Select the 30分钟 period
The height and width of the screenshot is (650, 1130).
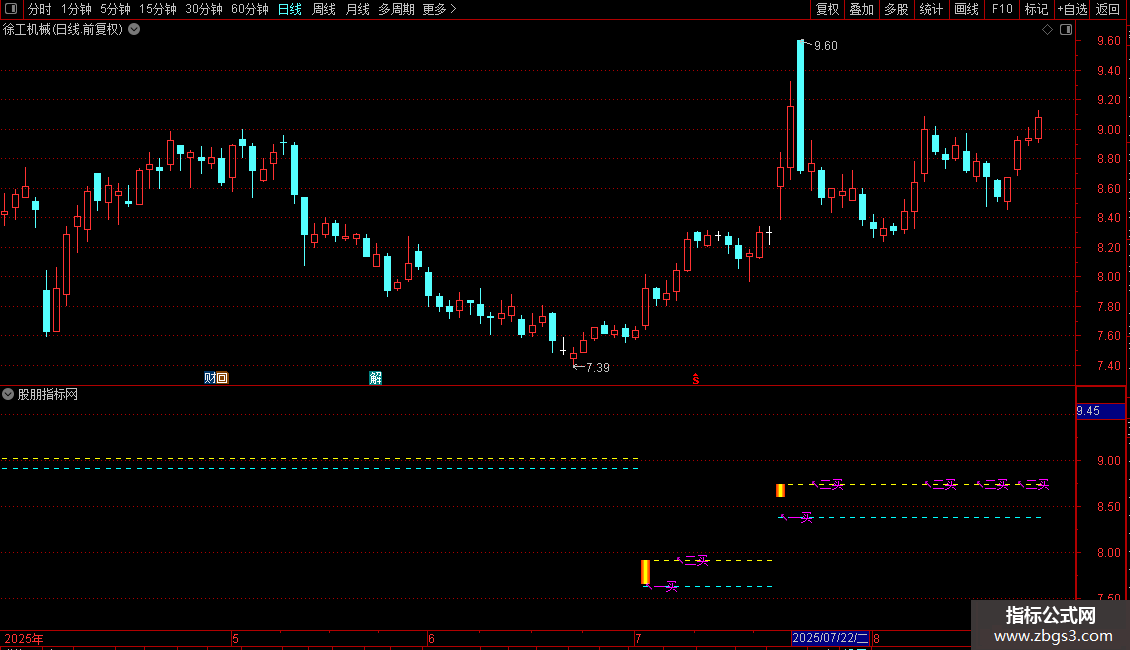pos(204,9)
